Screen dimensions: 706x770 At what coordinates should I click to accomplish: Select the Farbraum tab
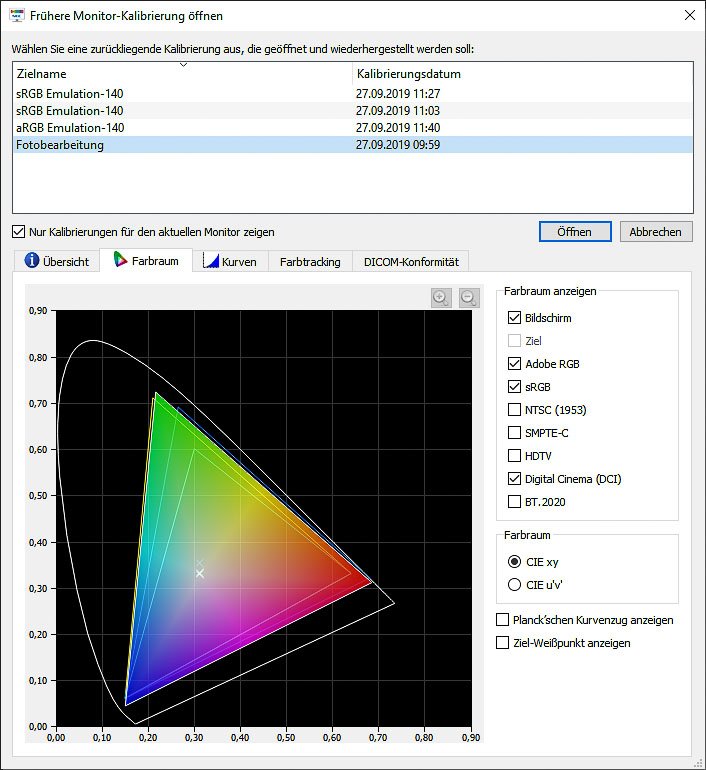coord(146,260)
